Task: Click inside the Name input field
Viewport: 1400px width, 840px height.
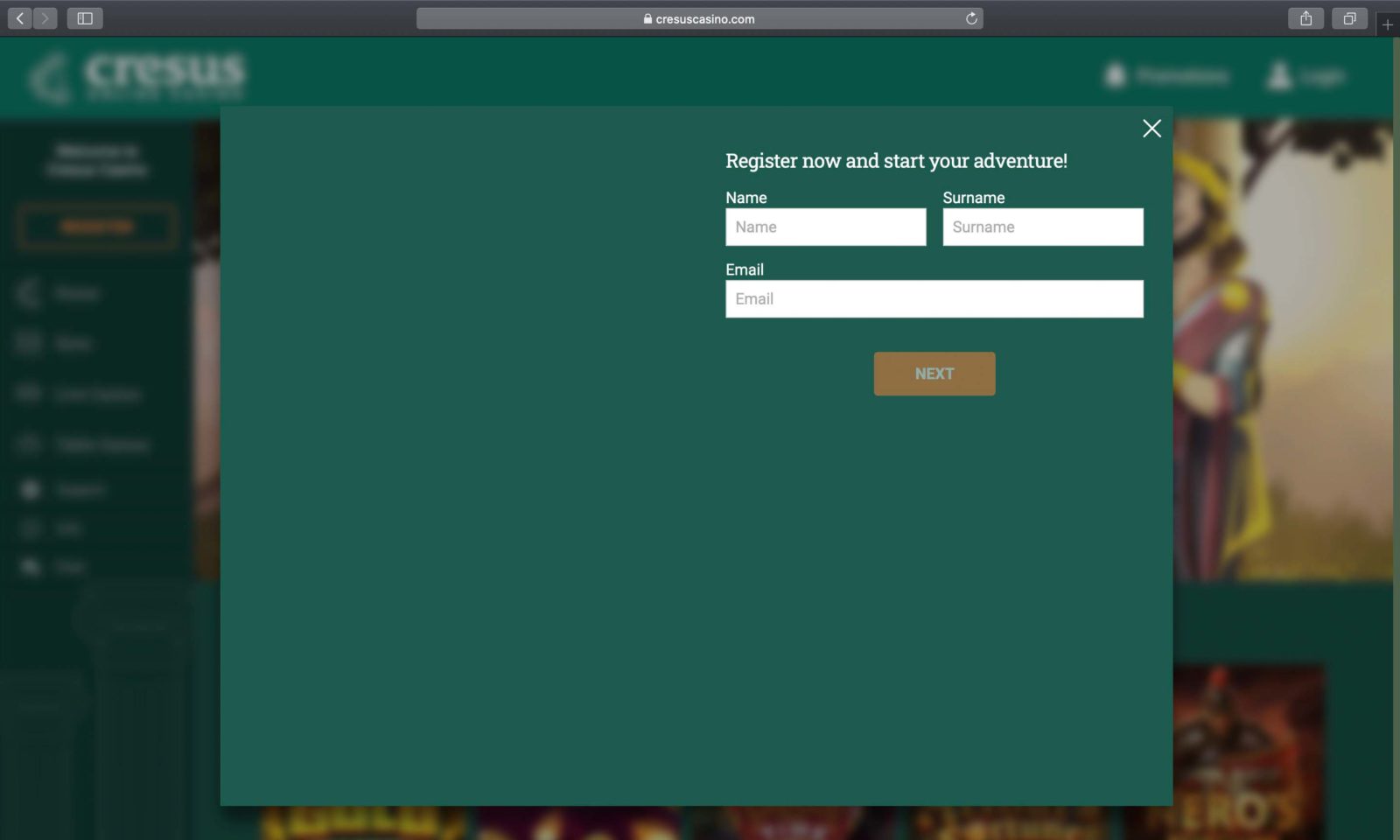Action: pyautogui.click(x=825, y=227)
